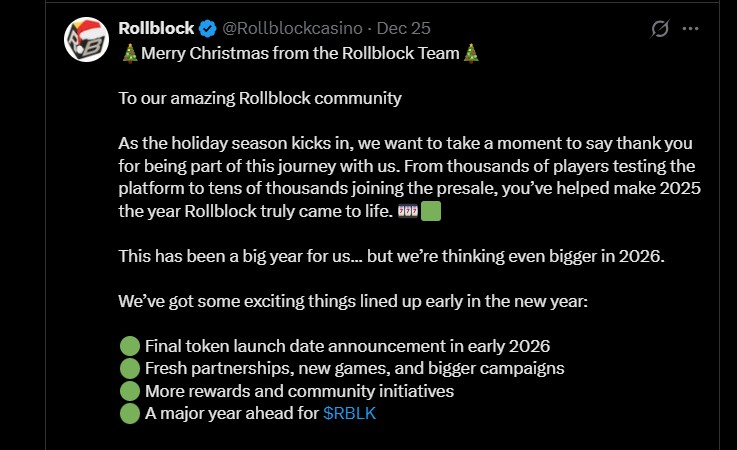Click the slot machine emoji

[407, 212]
